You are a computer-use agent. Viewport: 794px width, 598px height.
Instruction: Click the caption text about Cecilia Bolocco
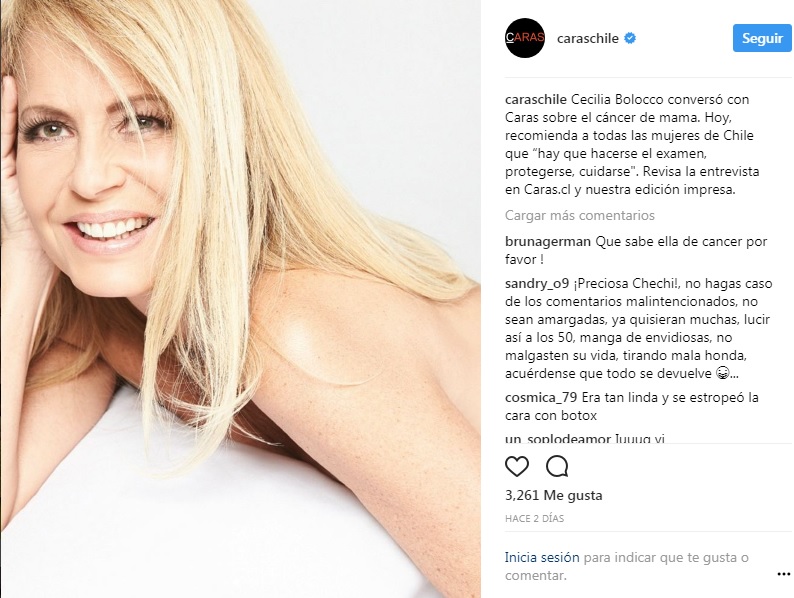coord(632,144)
